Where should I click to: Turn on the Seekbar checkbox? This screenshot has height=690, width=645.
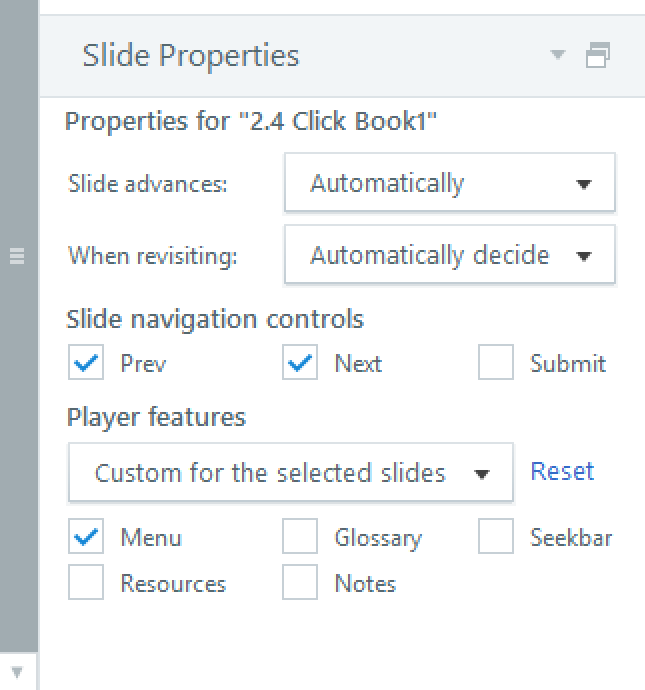(496, 538)
